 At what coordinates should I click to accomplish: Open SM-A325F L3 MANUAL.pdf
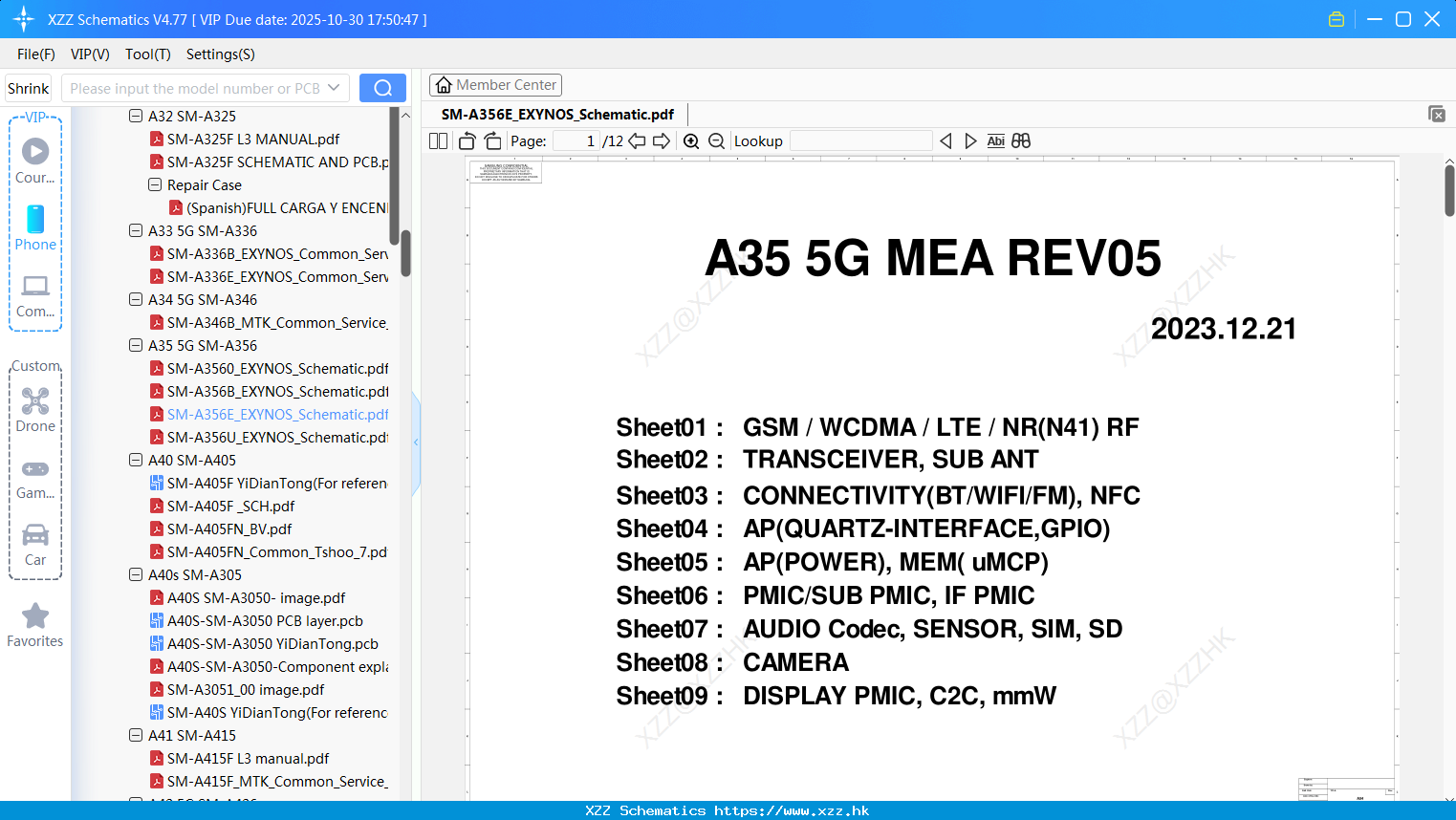(253, 139)
